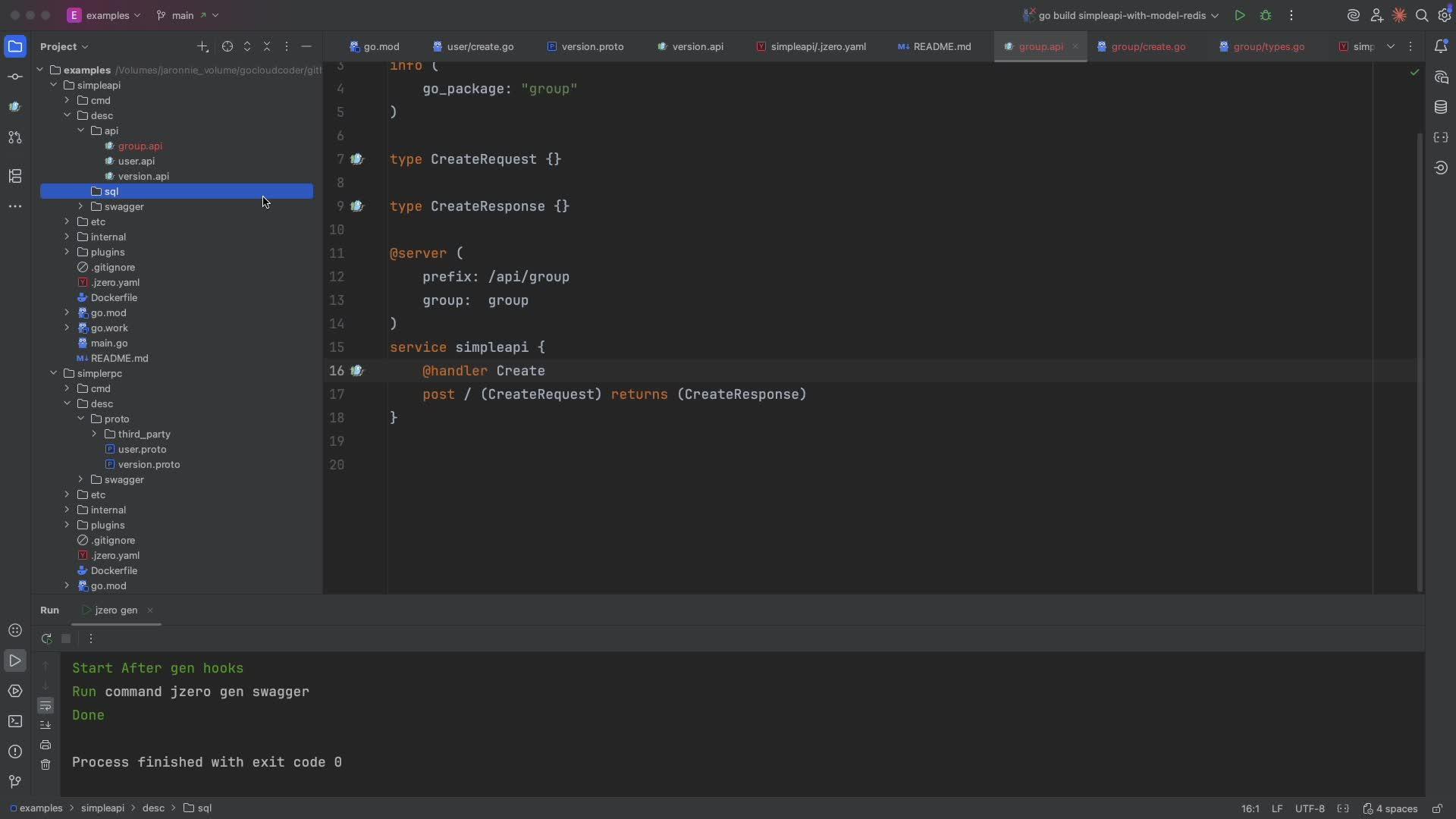Image resolution: width=1456 pixels, height=819 pixels.
Task: Open the Git tool window
Action: tap(15, 782)
